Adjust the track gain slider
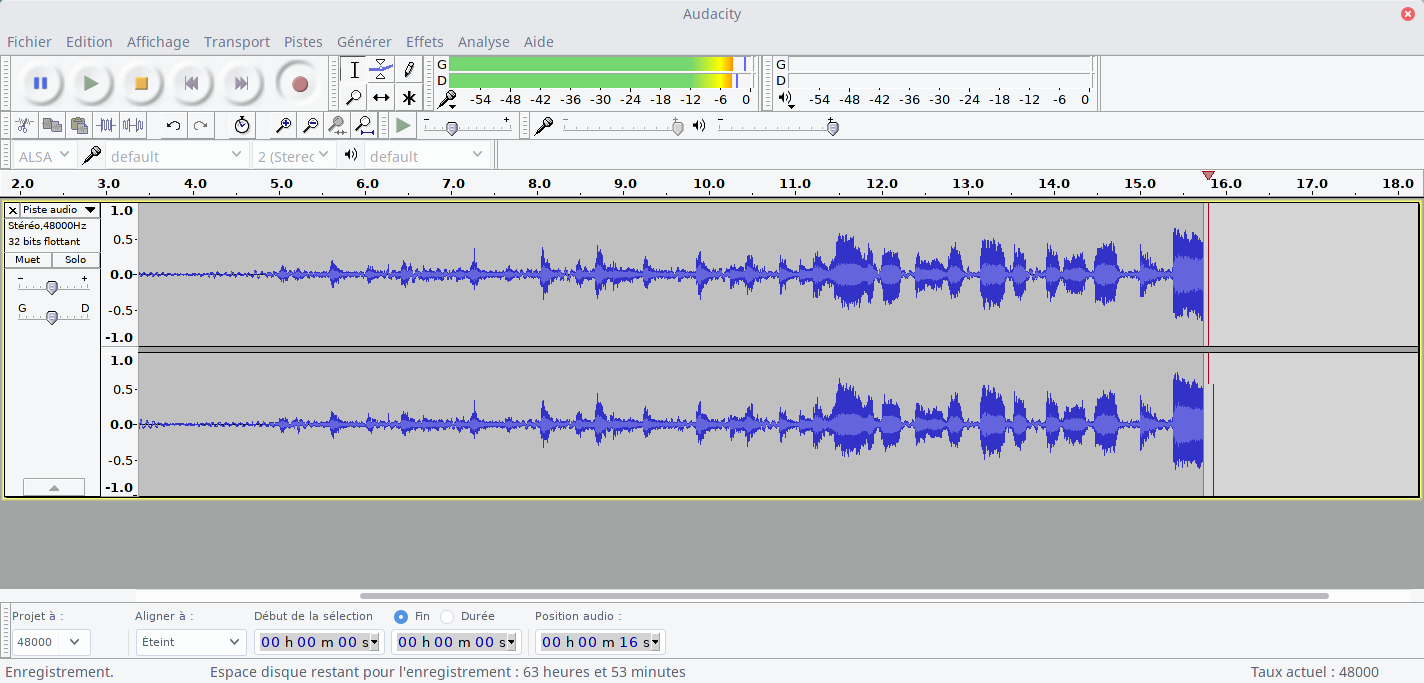1424x683 pixels. coord(52,287)
